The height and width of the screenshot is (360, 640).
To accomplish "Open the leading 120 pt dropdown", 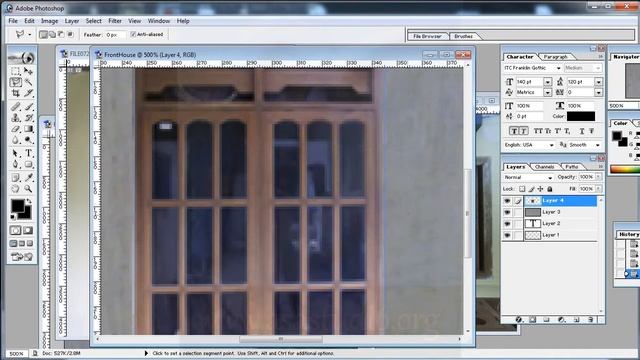I will (598, 82).
